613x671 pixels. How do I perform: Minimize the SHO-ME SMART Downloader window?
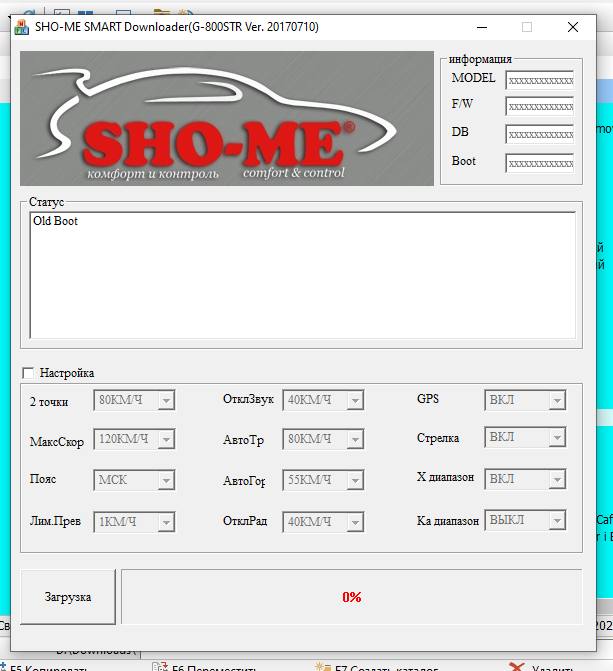click(x=482, y=27)
